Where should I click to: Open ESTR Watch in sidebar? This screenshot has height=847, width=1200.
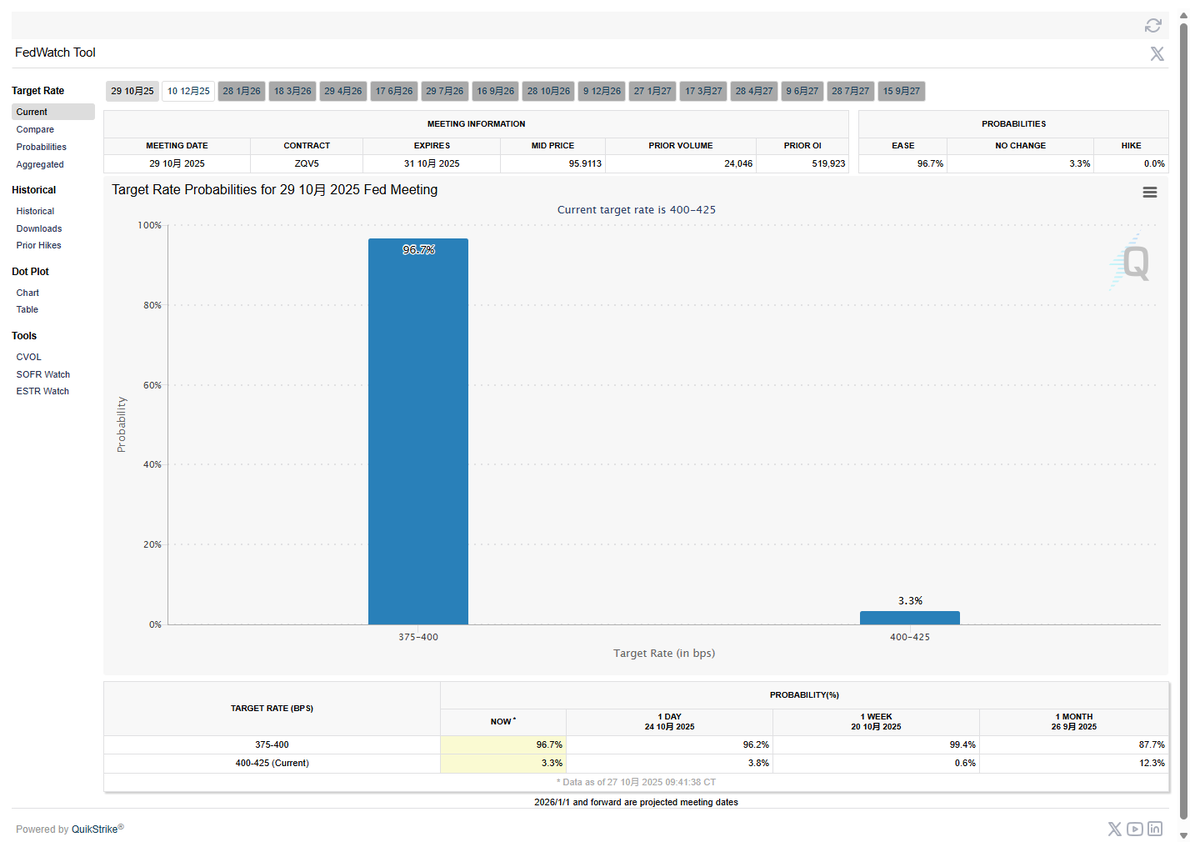tap(43, 392)
